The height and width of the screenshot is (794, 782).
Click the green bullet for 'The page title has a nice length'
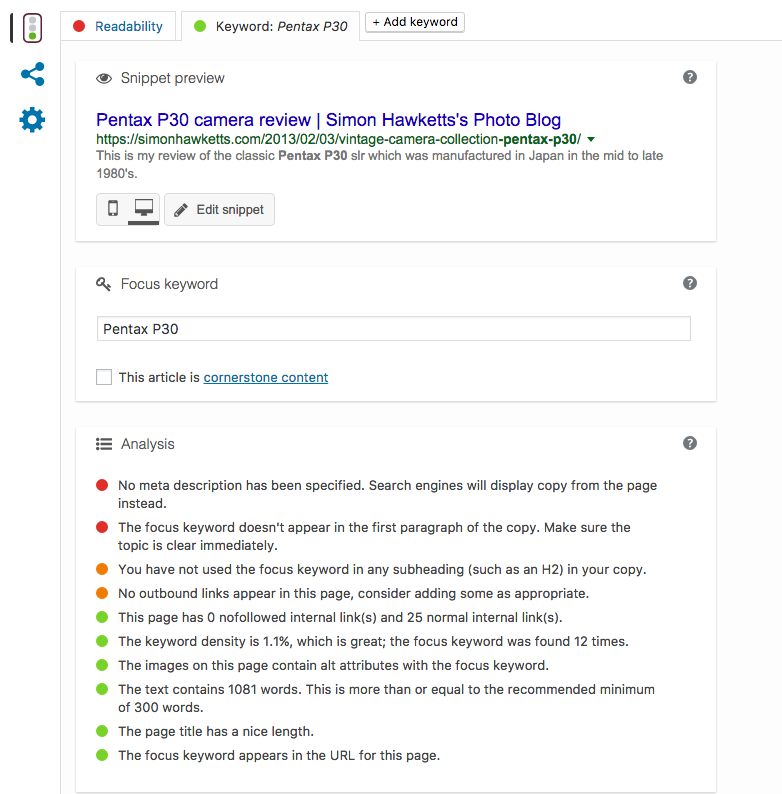tap(102, 731)
